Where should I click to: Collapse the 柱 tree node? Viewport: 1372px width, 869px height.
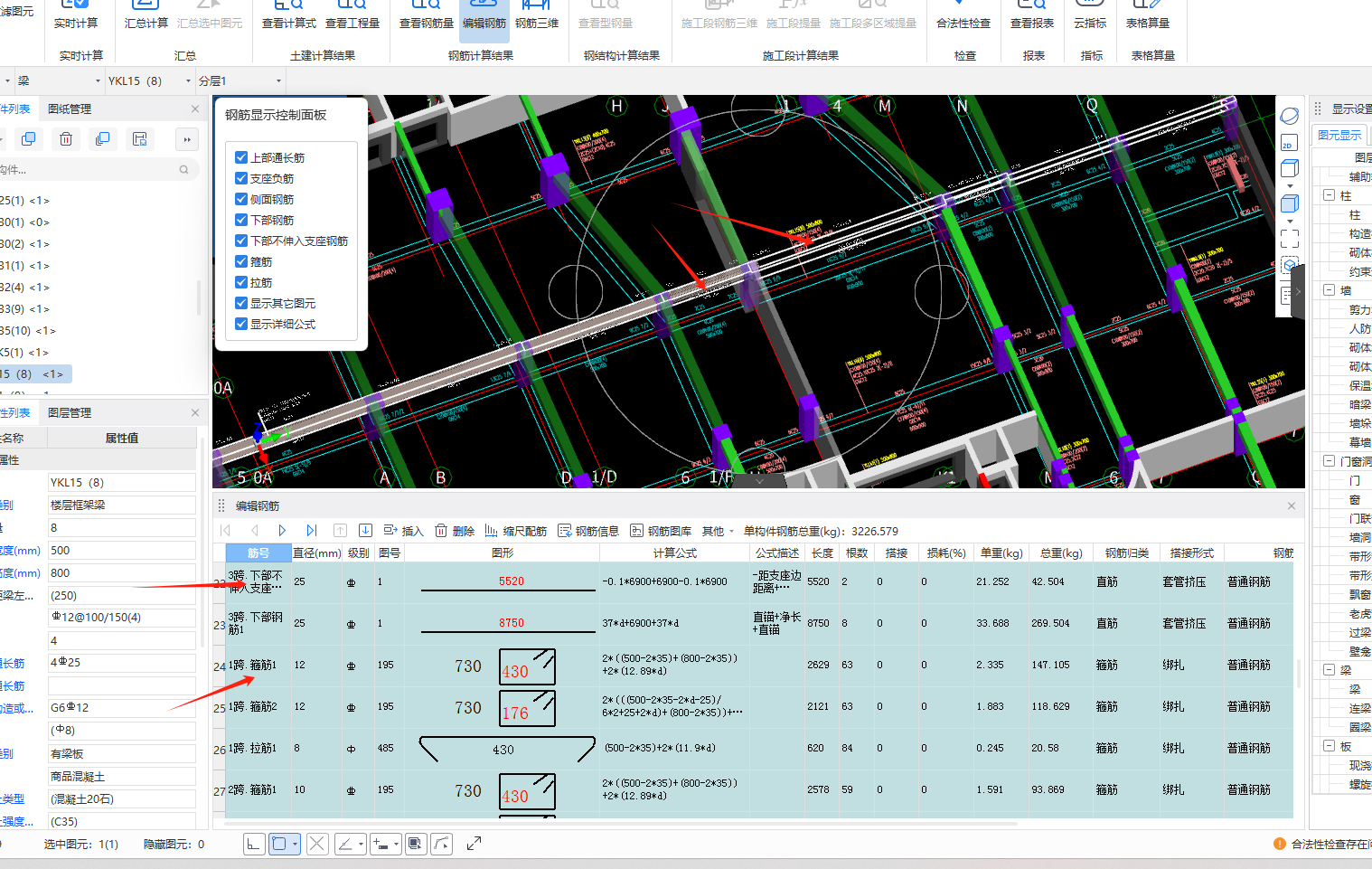pyautogui.click(x=1329, y=195)
